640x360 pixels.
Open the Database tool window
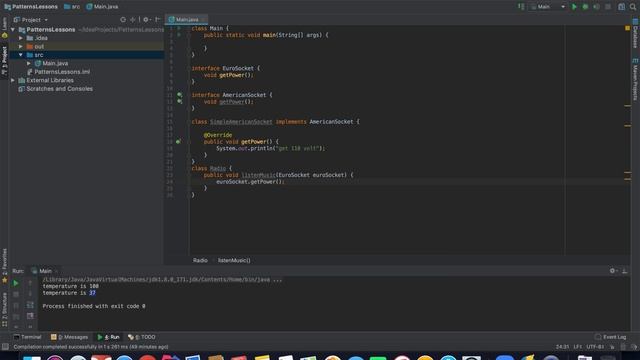click(x=636, y=34)
